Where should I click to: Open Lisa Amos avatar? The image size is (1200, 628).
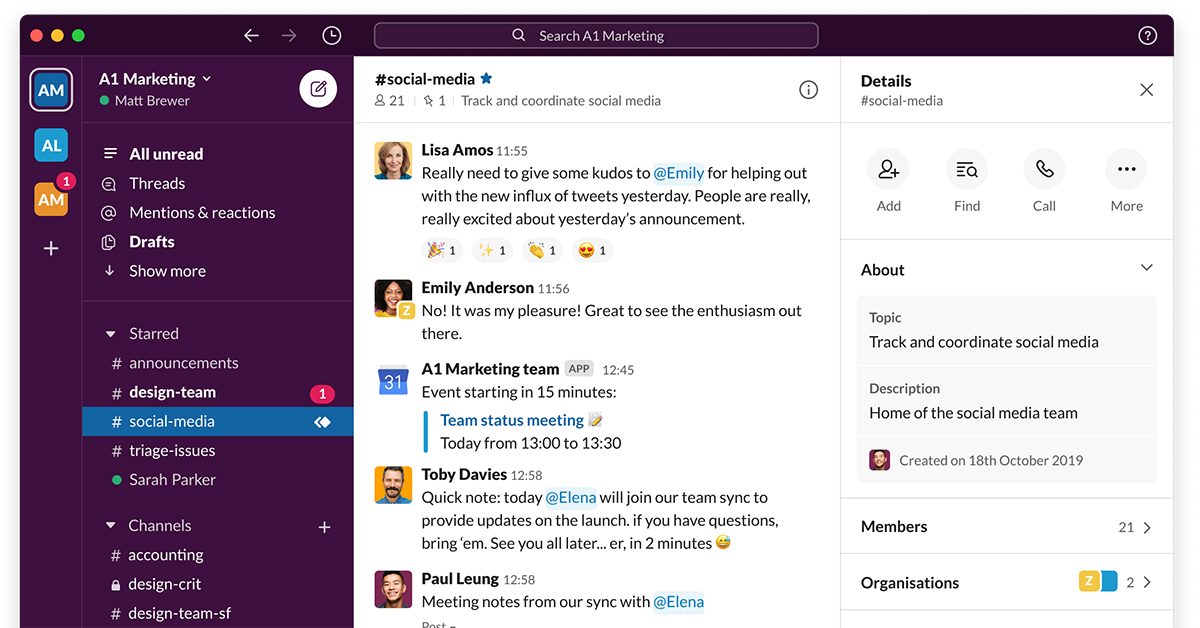click(x=393, y=160)
